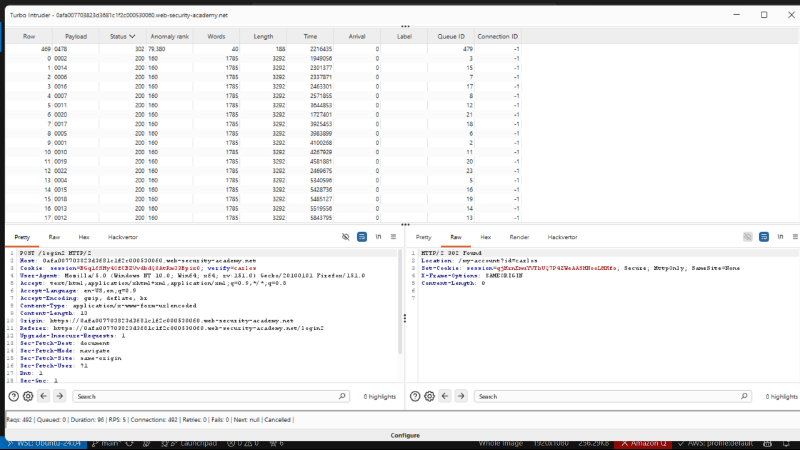Click Amazon Q item in VS Code status bar
The height and width of the screenshot is (450, 800).
click(x=643, y=443)
